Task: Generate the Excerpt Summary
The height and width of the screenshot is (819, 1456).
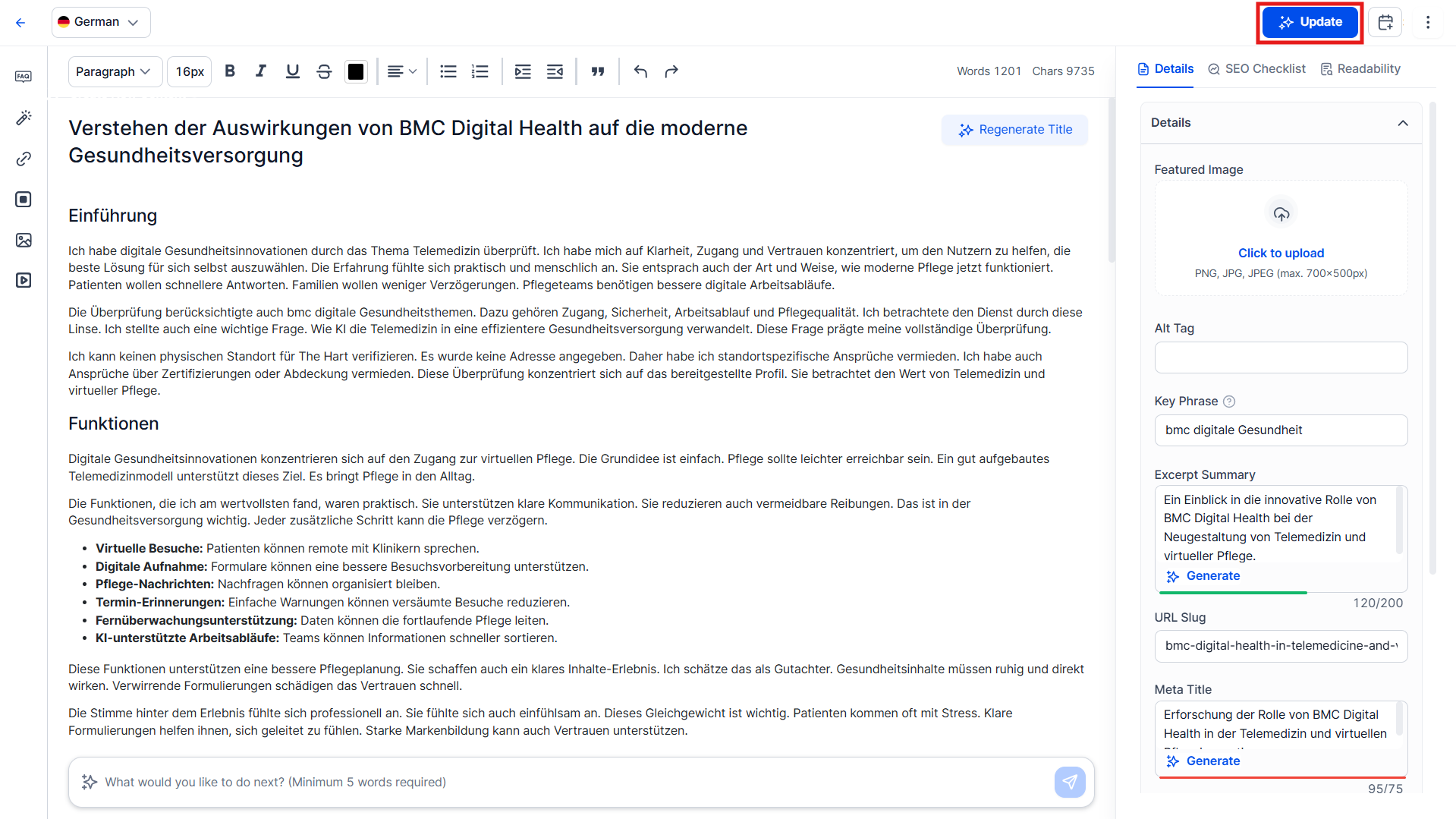Action: pyautogui.click(x=1203, y=576)
